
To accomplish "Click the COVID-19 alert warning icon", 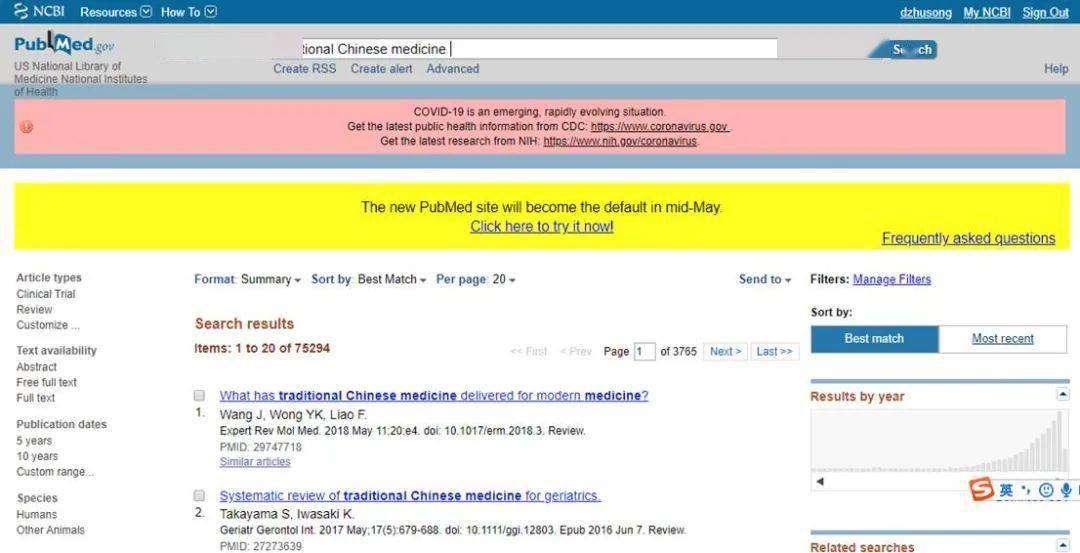I will point(26,127).
